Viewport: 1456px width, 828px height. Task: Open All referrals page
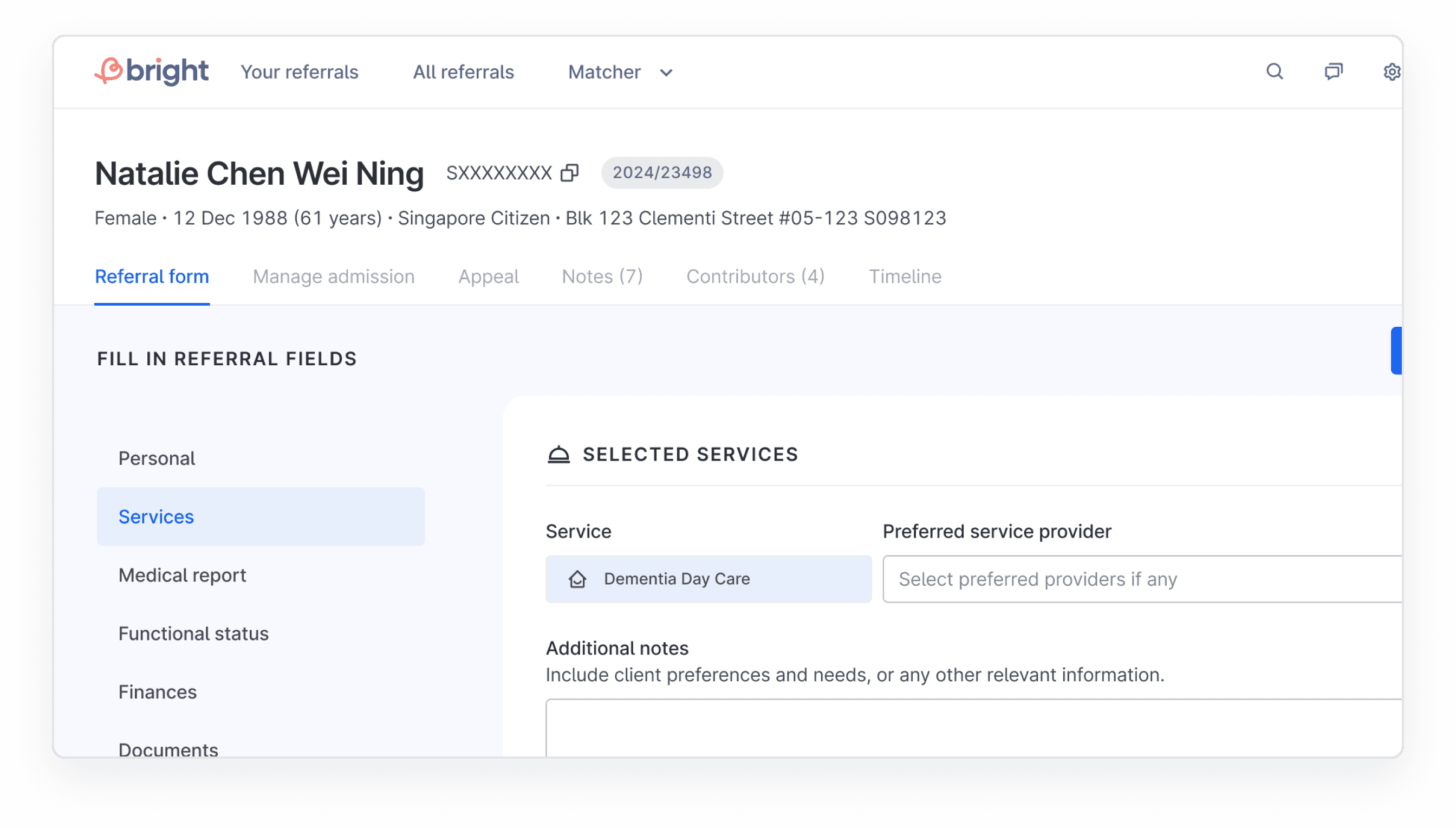[463, 72]
